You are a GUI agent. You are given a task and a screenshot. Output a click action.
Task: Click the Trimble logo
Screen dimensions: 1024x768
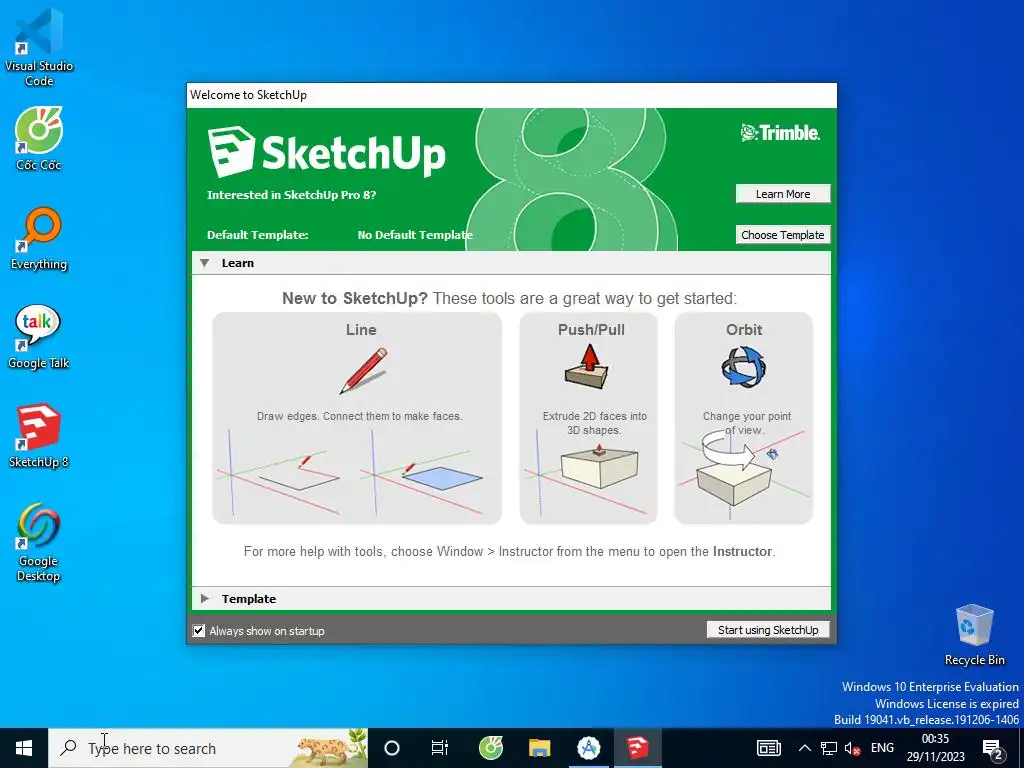(x=780, y=133)
